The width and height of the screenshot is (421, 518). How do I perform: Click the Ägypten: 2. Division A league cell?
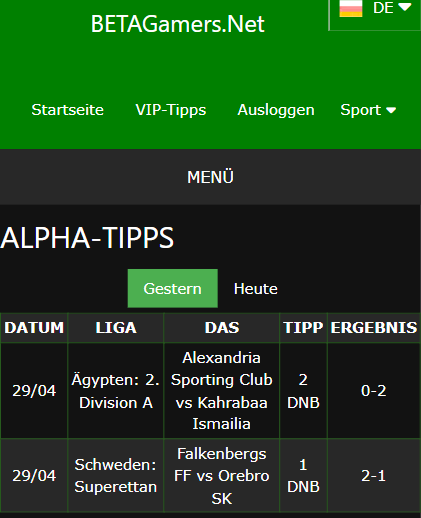(x=116, y=391)
